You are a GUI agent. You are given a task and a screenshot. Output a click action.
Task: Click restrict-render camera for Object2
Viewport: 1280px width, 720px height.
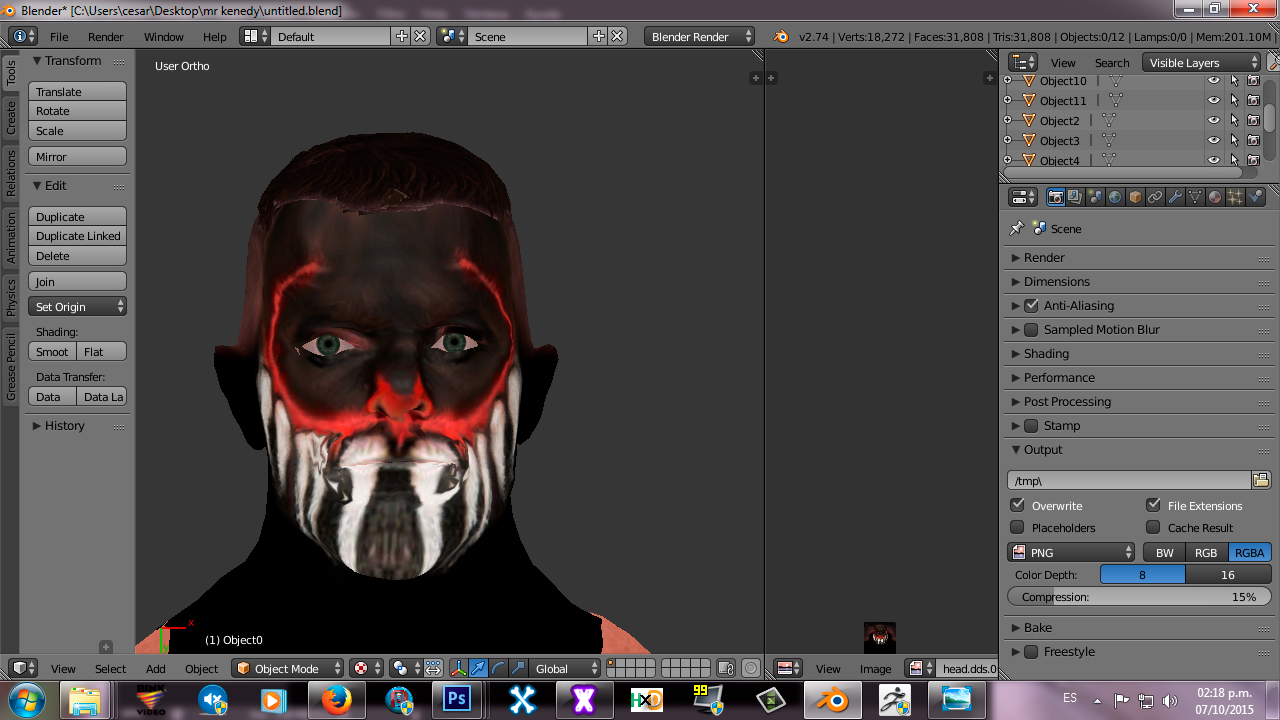point(1253,120)
